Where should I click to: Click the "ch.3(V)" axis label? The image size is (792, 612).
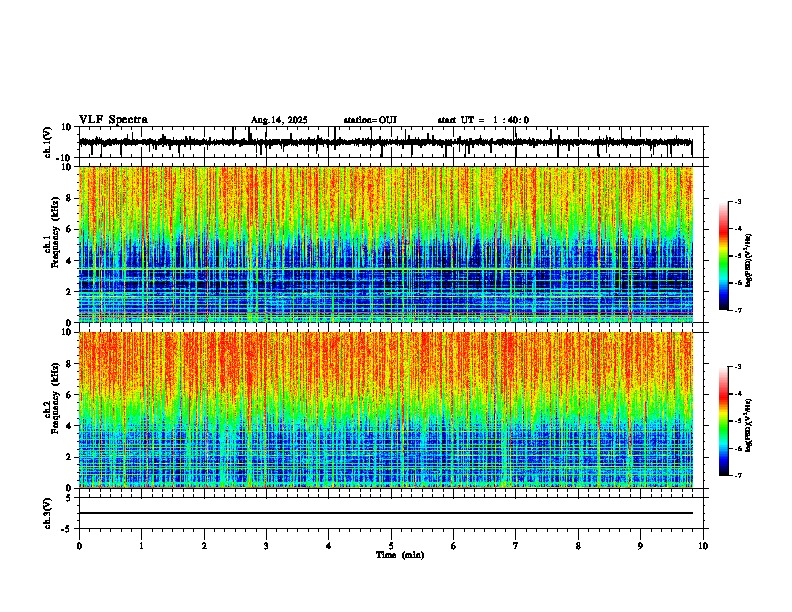47,514
